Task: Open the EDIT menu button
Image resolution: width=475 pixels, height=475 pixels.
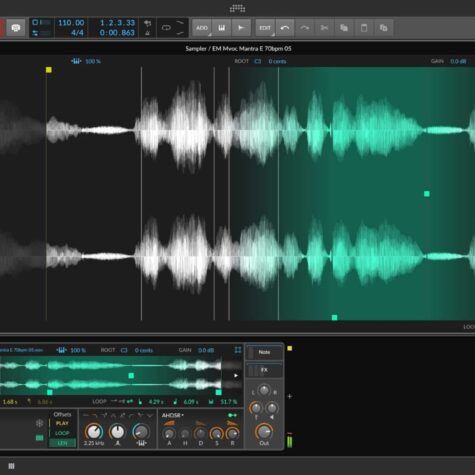Action: pyautogui.click(x=265, y=28)
